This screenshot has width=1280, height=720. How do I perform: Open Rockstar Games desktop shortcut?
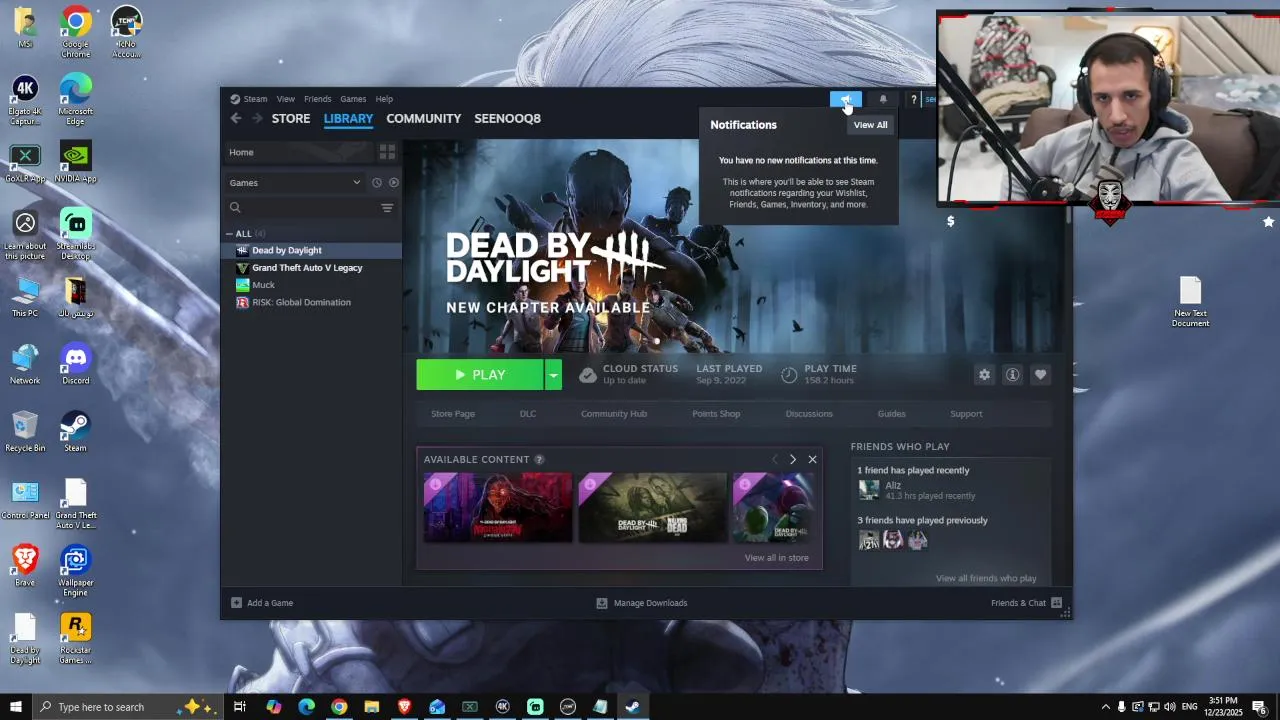(76, 638)
